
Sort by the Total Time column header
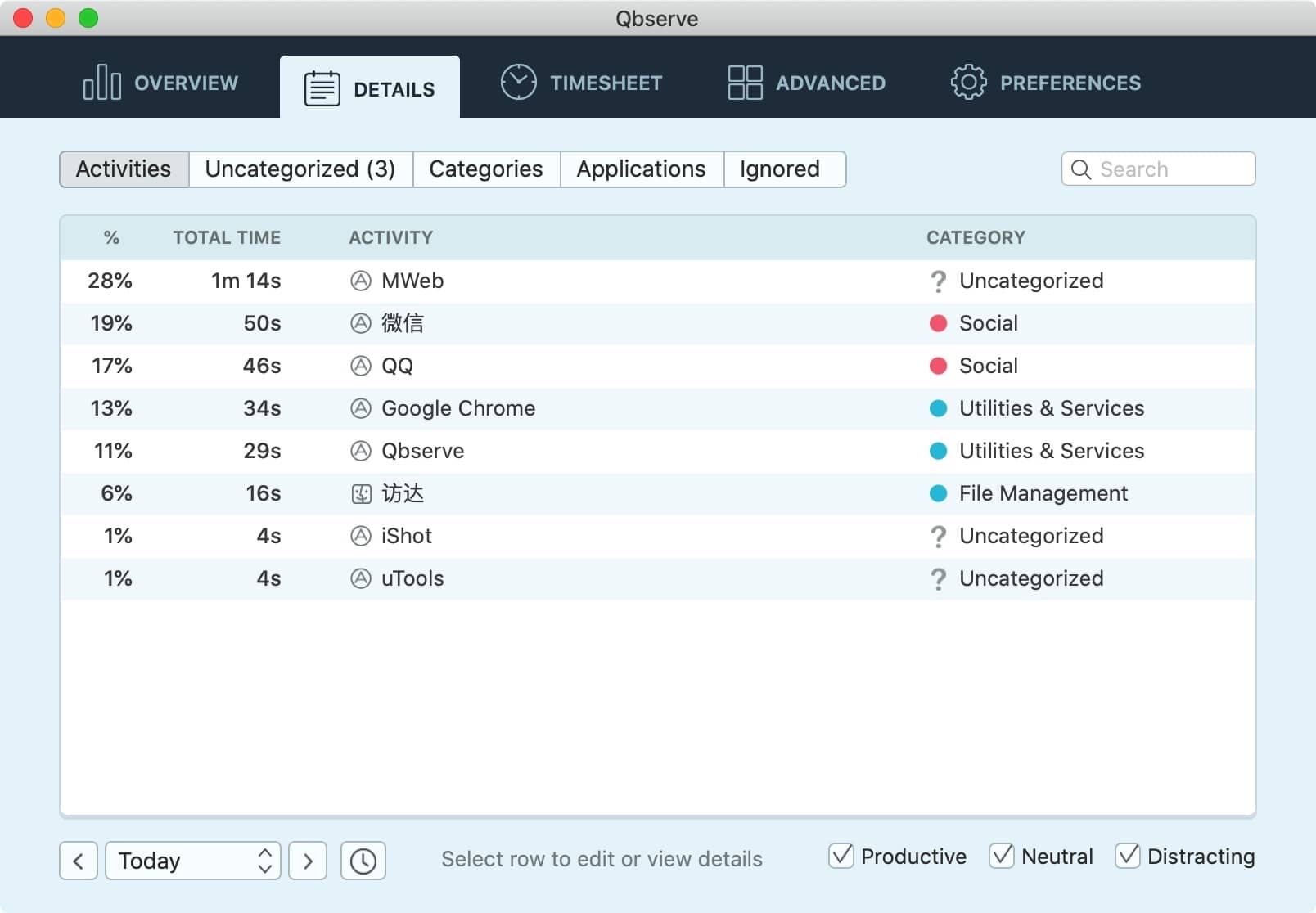[x=227, y=237]
